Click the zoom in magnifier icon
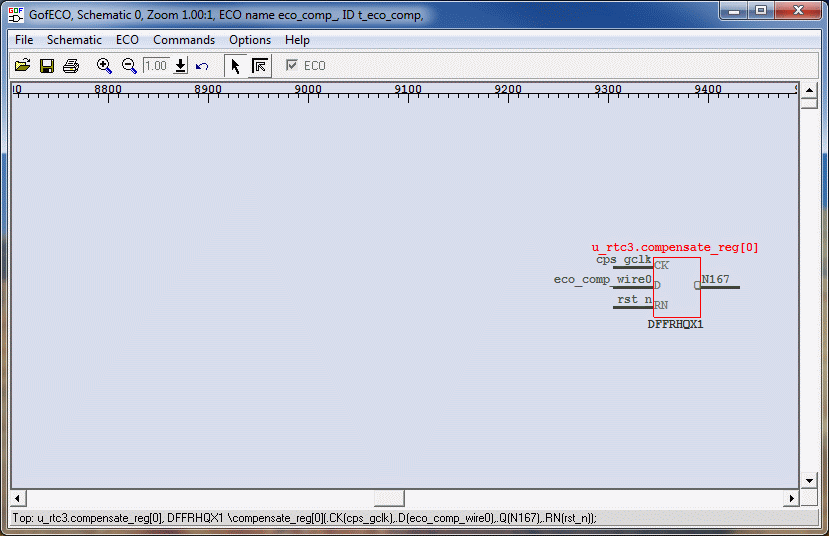The image size is (829, 536). tap(104, 66)
